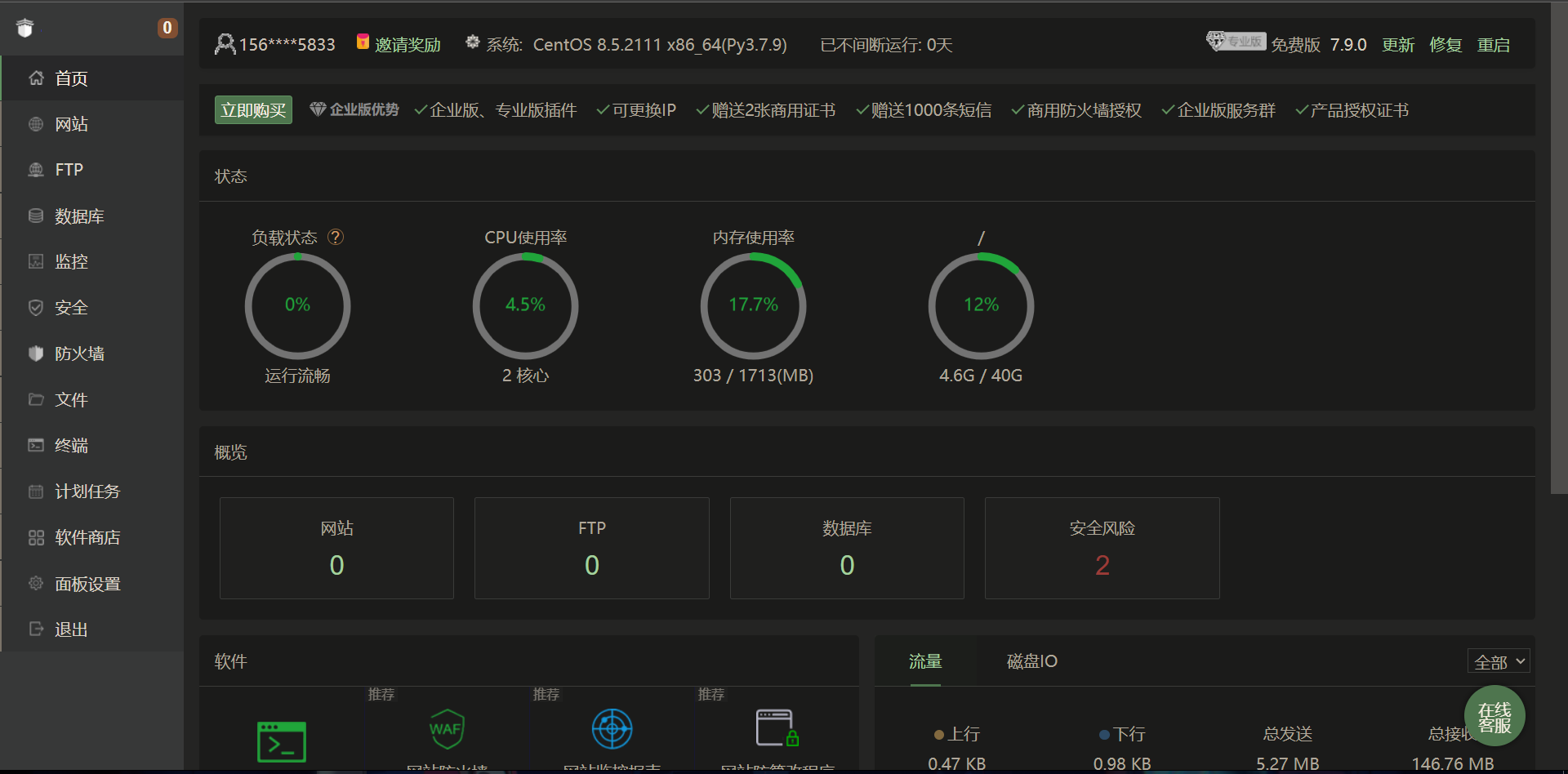Open the green terminal software icon
Viewport: 1568px width, 774px height.
(x=282, y=741)
